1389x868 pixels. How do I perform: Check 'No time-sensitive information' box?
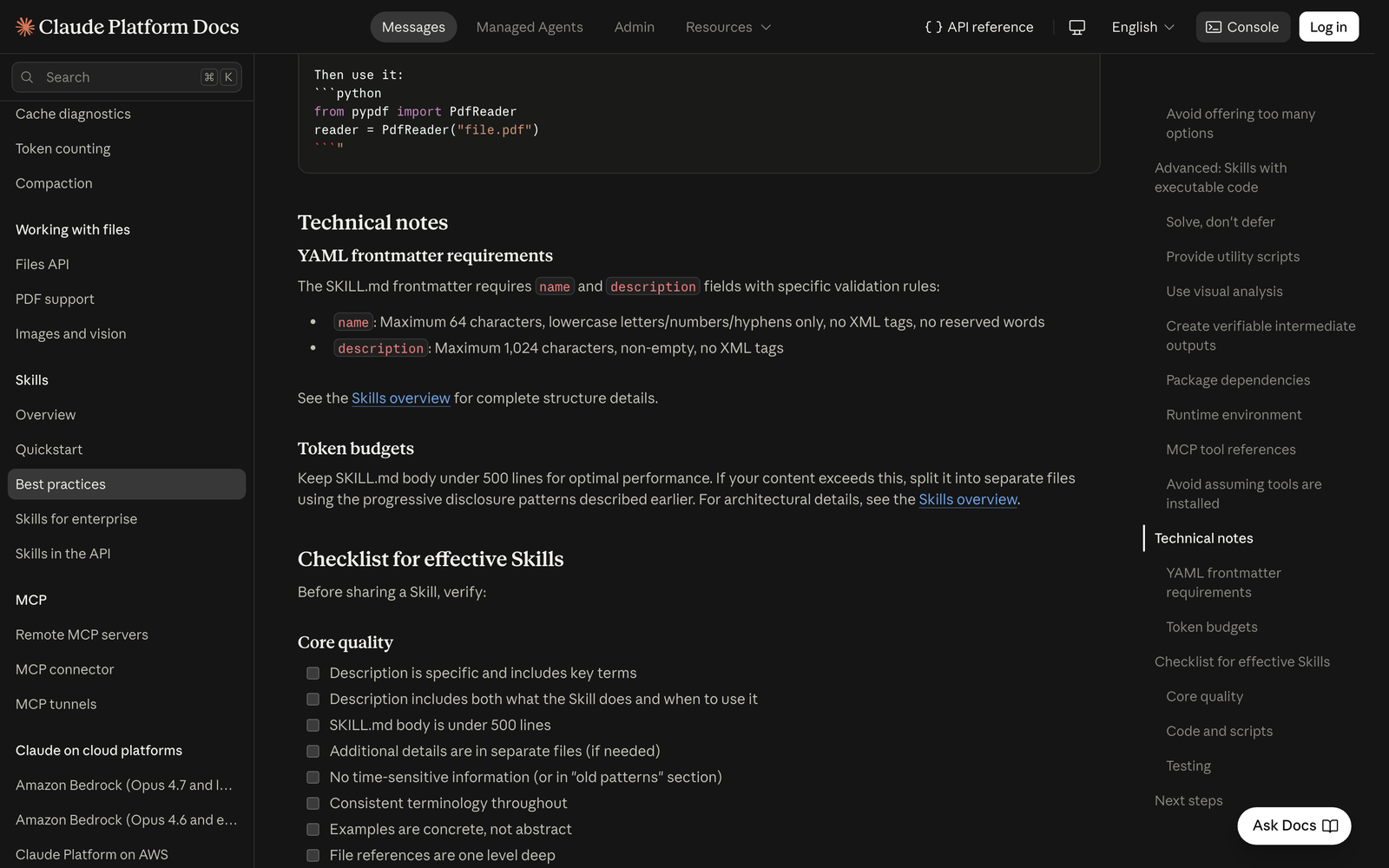point(313,777)
